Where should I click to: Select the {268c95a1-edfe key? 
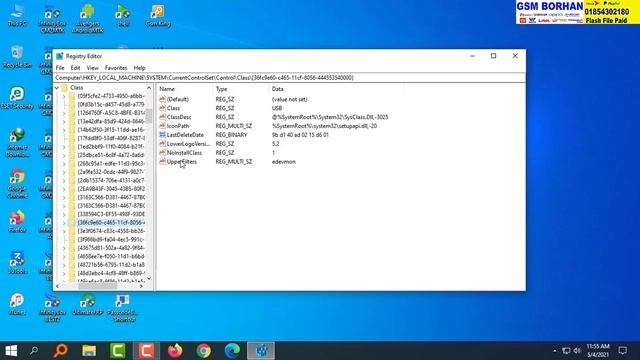click(x=111, y=163)
